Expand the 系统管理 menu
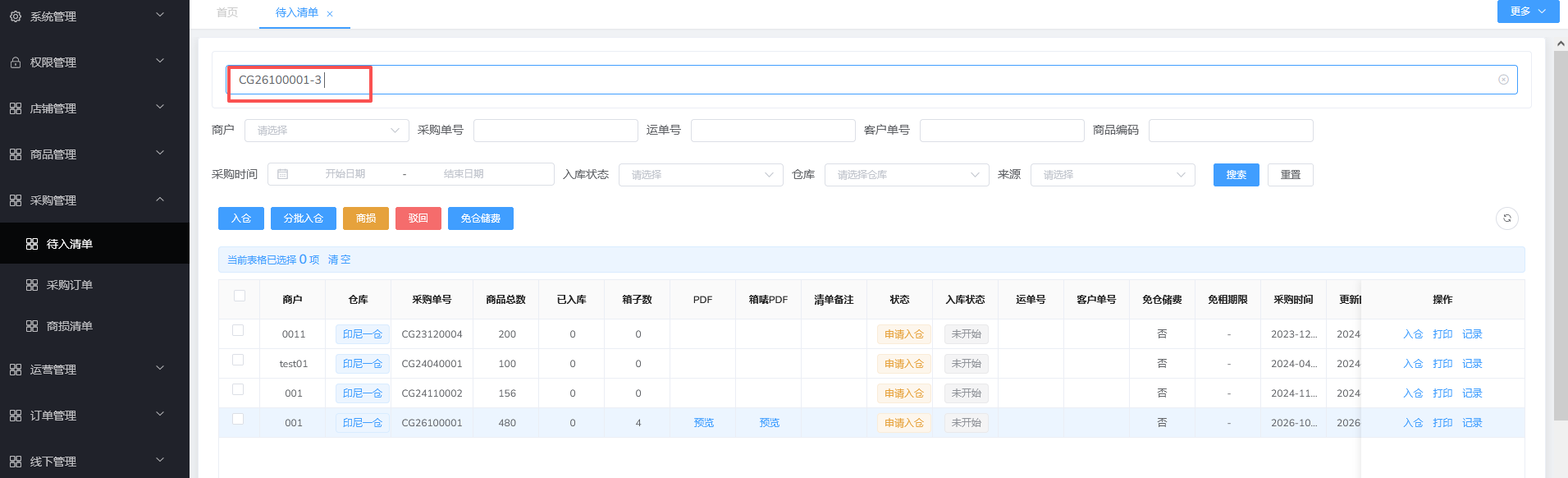This screenshot has height=478, width=1568. [x=94, y=16]
